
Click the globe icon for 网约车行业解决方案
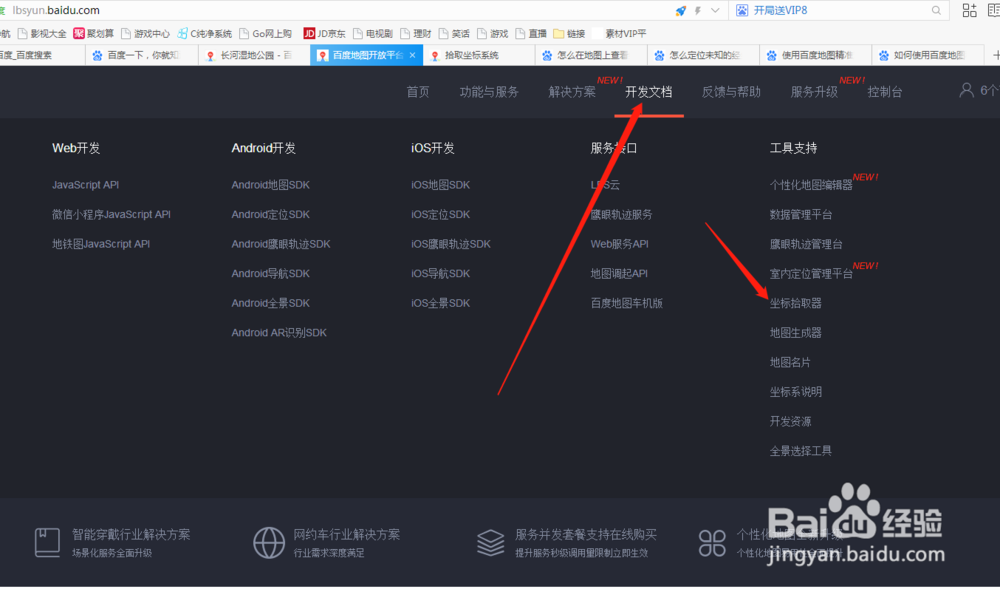point(269,542)
